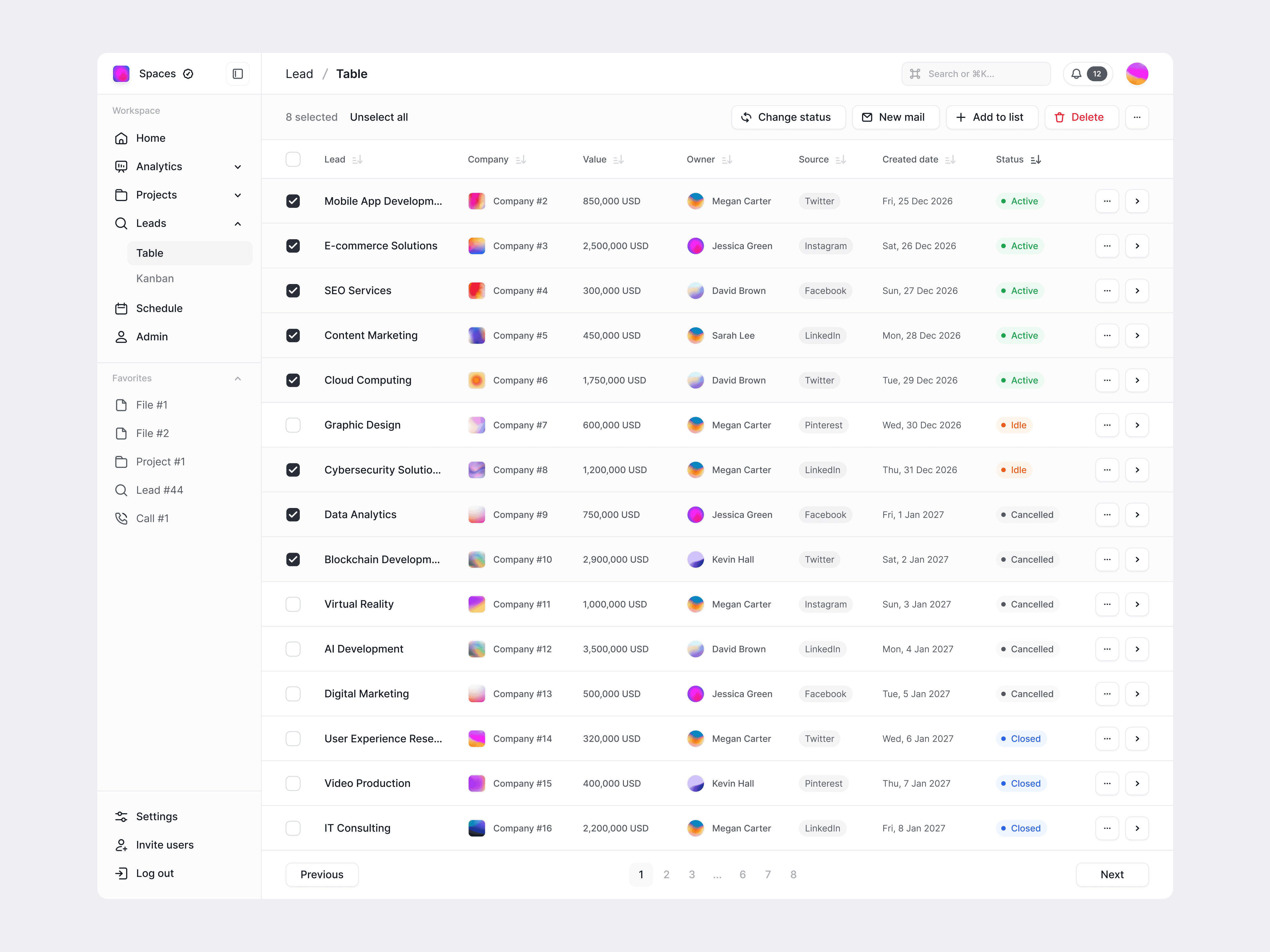This screenshot has height=952, width=1270.
Task: Click the toolbar overflow menu icon
Action: [1137, 117]
